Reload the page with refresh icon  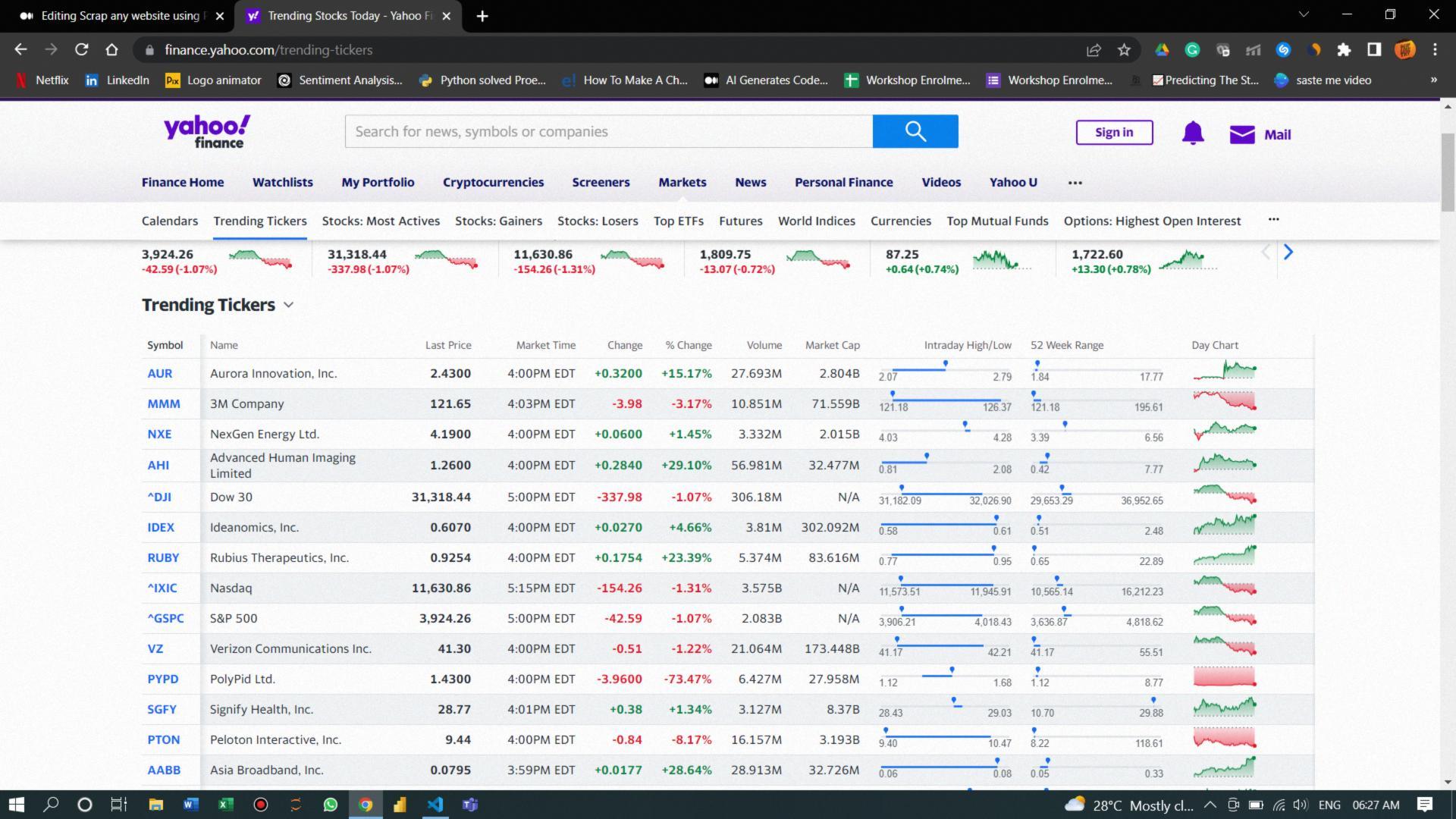point(81,49)
